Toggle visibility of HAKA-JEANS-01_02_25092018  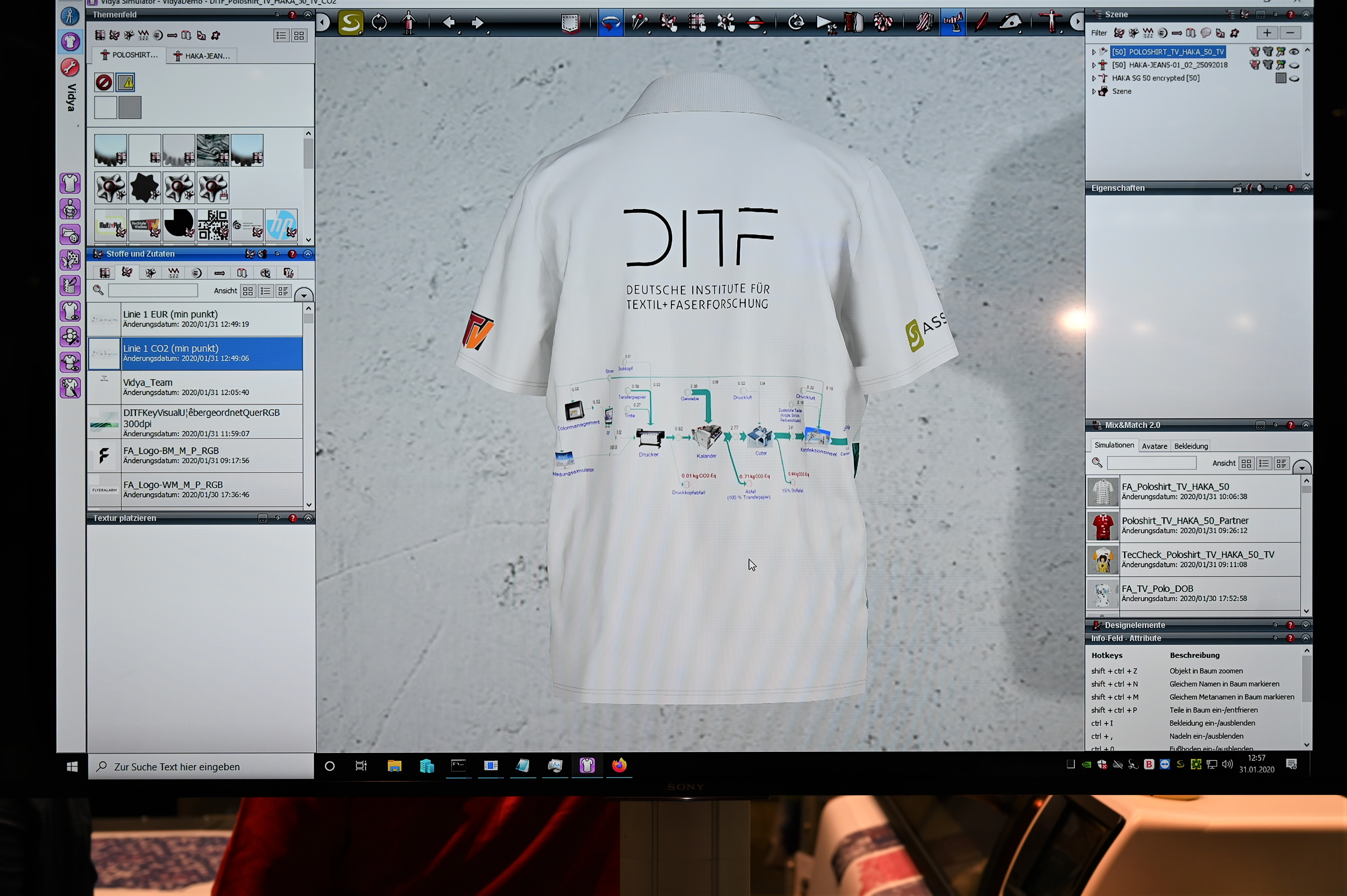pos(1294,65)
